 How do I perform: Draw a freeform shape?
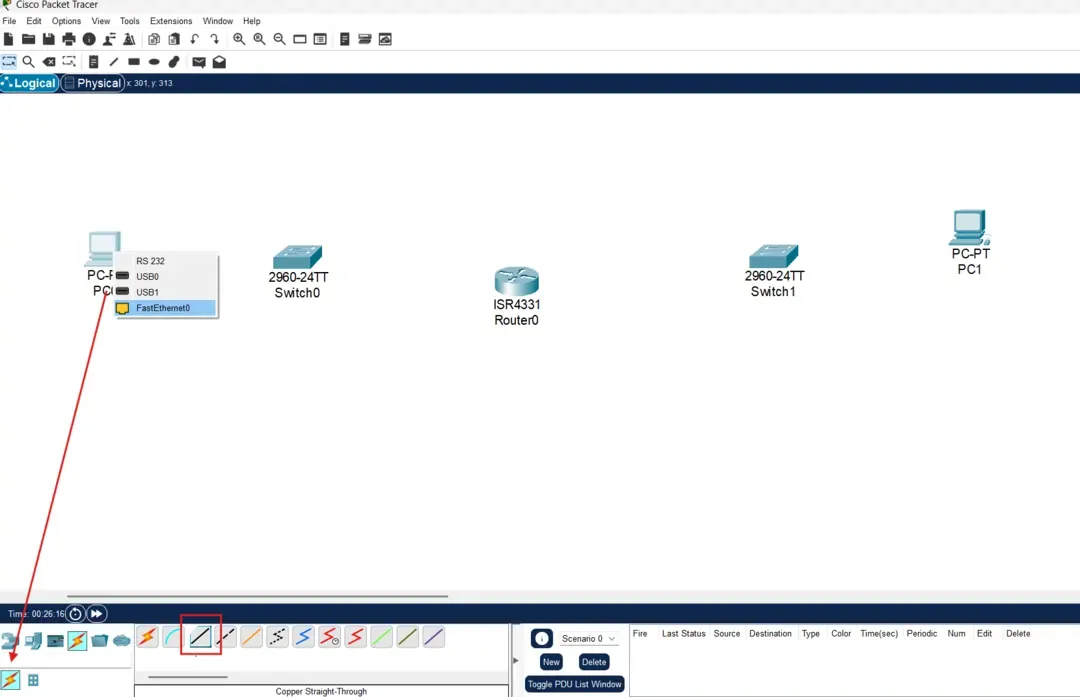[174, 62]
